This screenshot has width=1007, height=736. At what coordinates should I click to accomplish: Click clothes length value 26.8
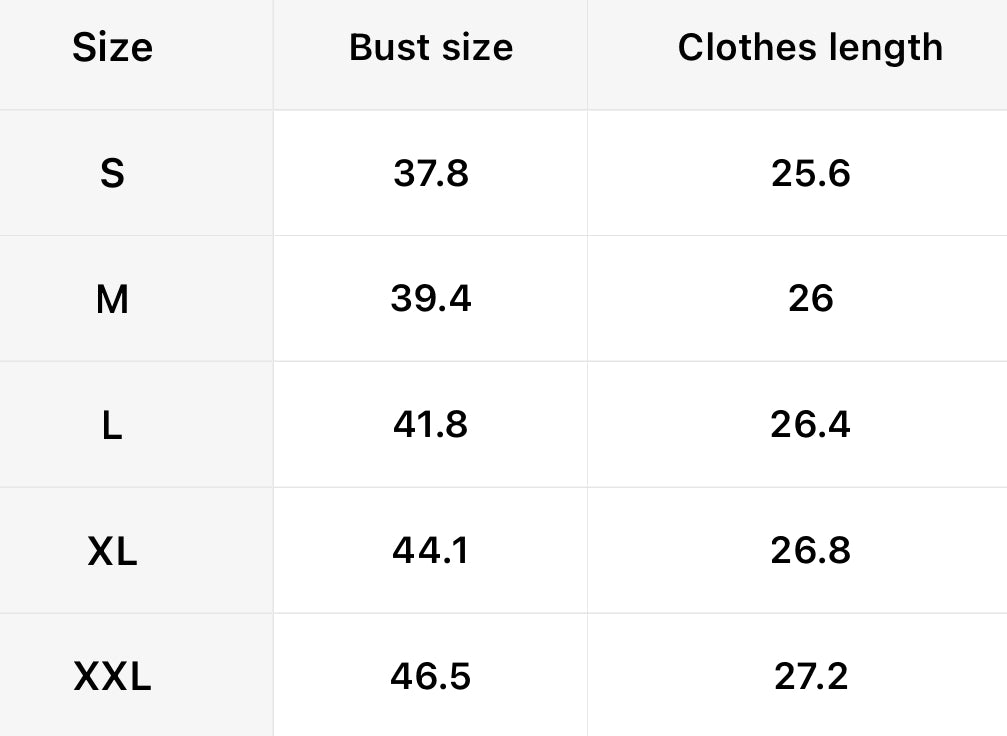coord(810,551)
